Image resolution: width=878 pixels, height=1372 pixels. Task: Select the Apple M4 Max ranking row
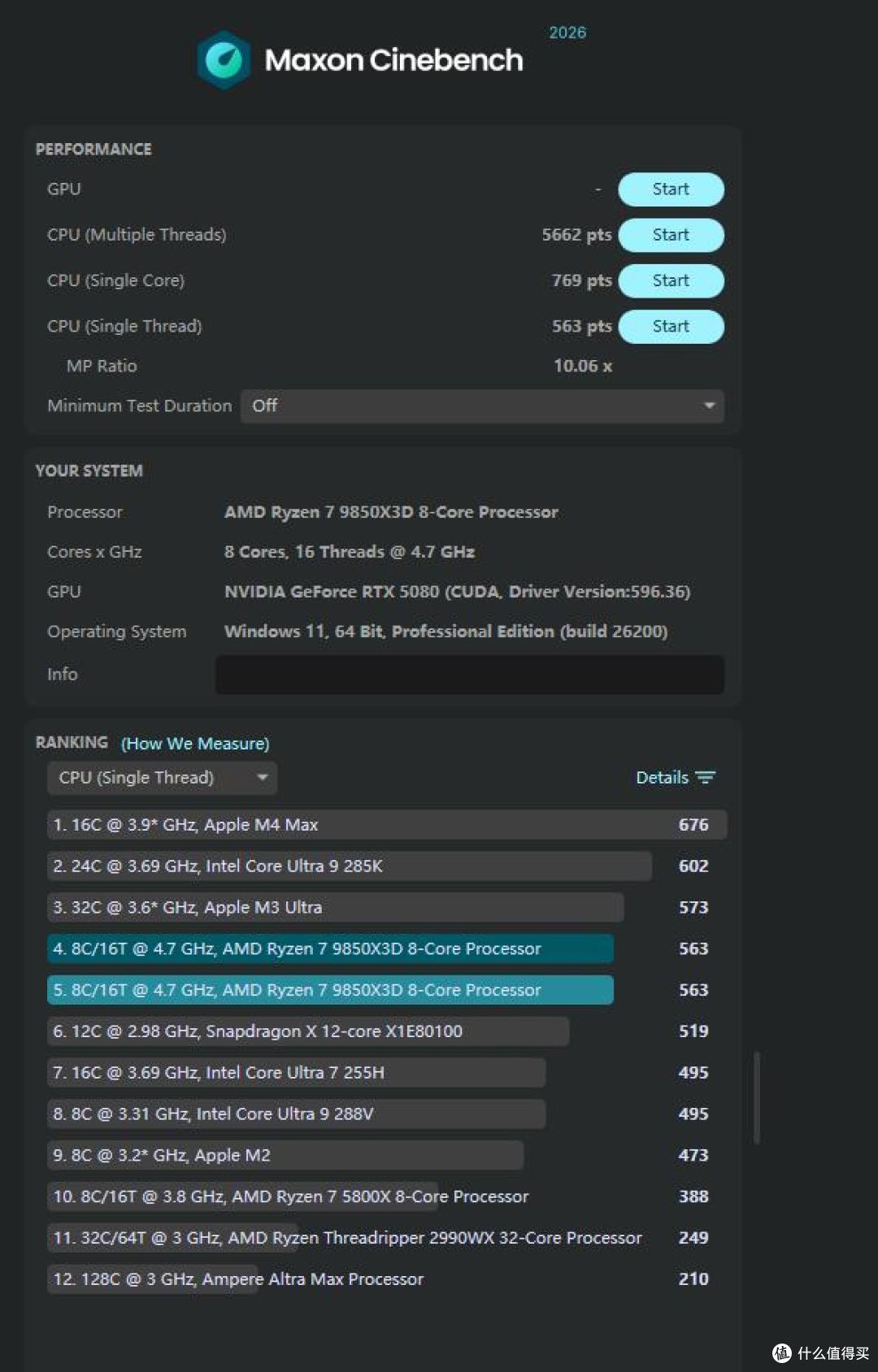pyautogui.click(x=387, y=825)
